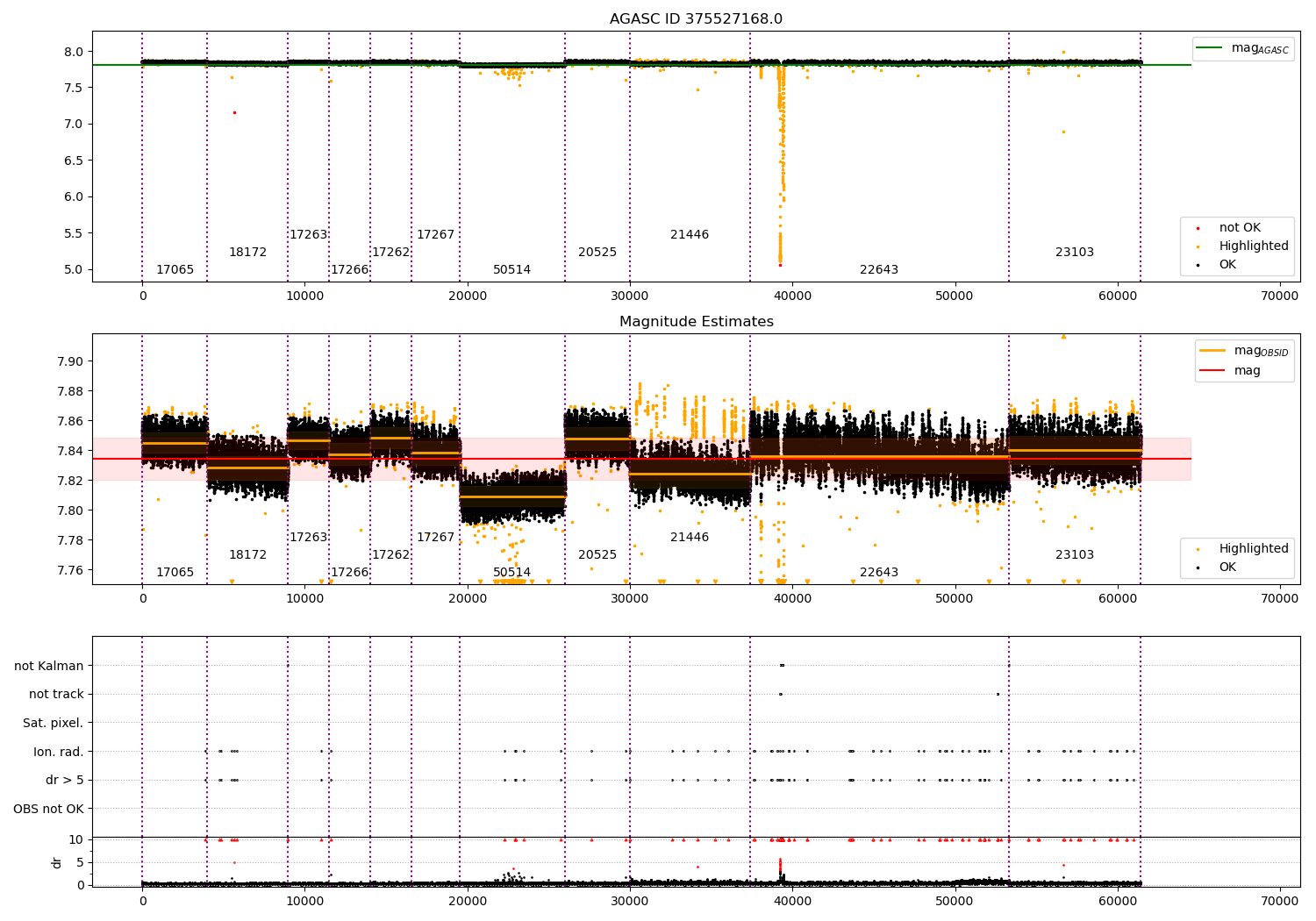Click the red 'mag' legend entry in the middle plot
The width and height of the screenshot is (1316, 921).
click(x=1230, y=371)
